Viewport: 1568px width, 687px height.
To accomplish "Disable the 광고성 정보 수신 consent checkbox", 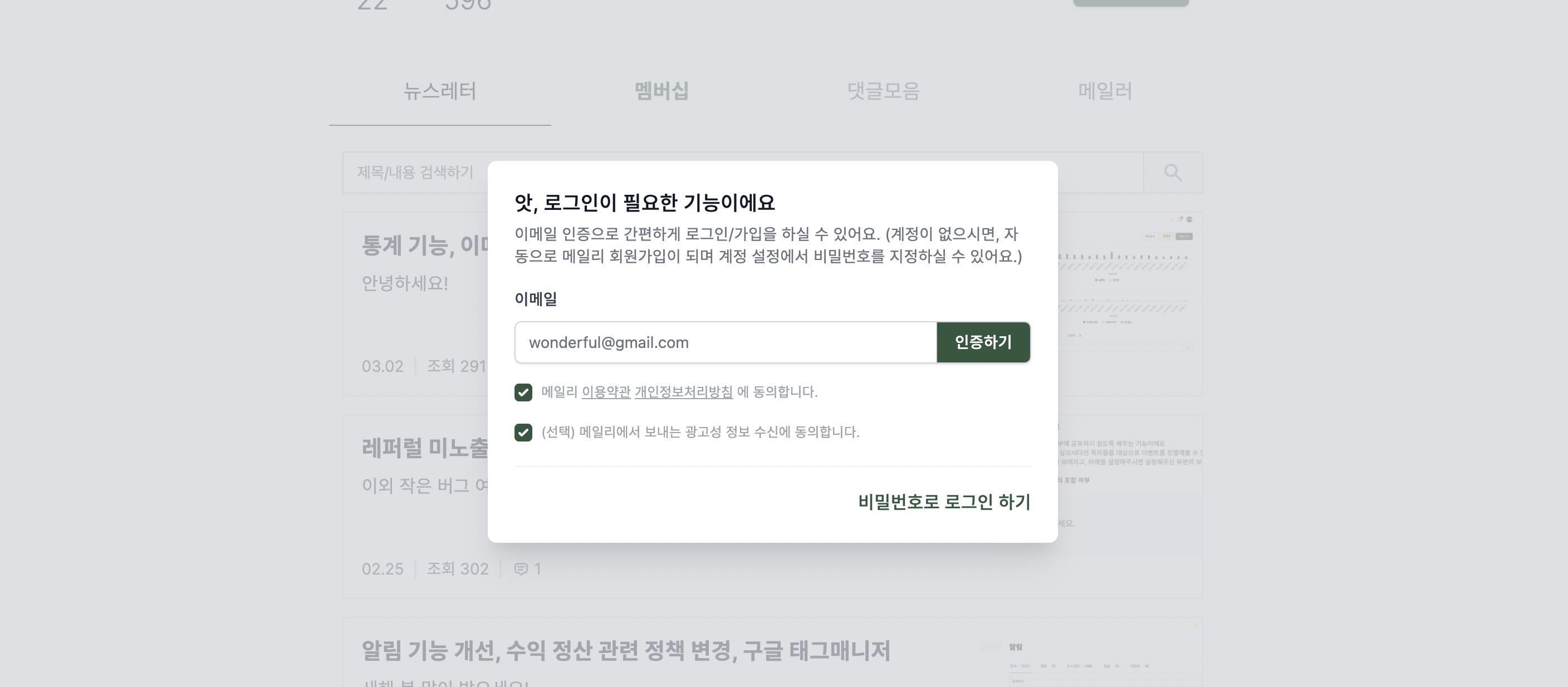I will coord(523,433).
